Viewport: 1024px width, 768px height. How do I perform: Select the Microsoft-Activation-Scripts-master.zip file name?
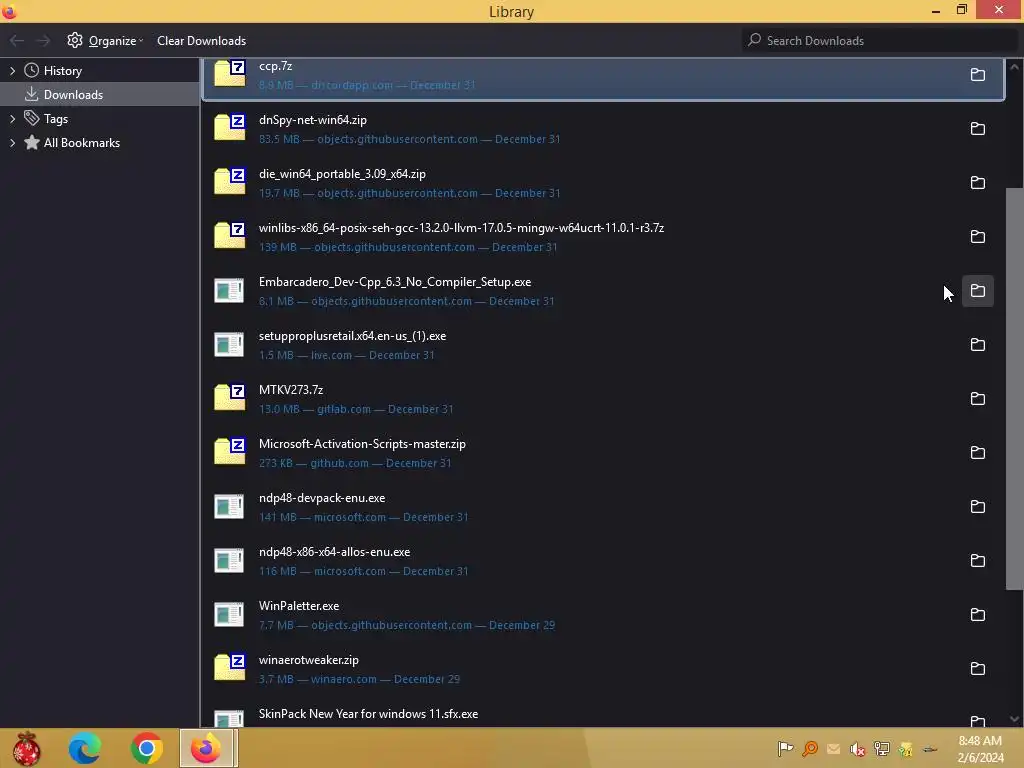pyautogui.click(x=362, y=444)
